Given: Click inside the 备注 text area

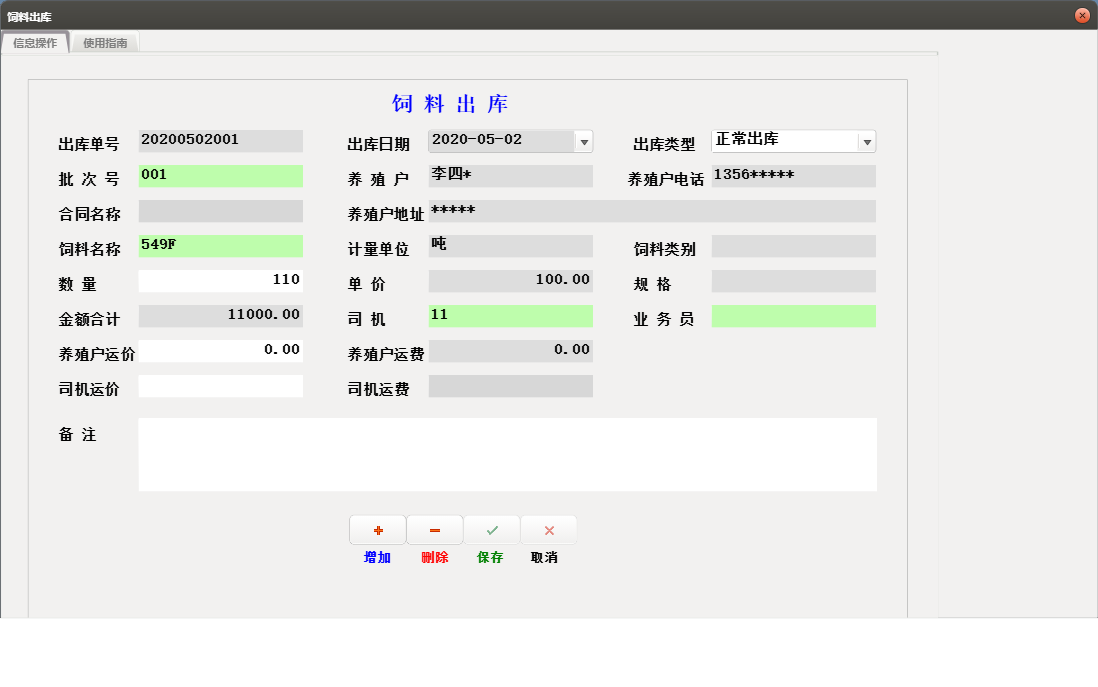Looking at the screenshot, I should (507, 455).
